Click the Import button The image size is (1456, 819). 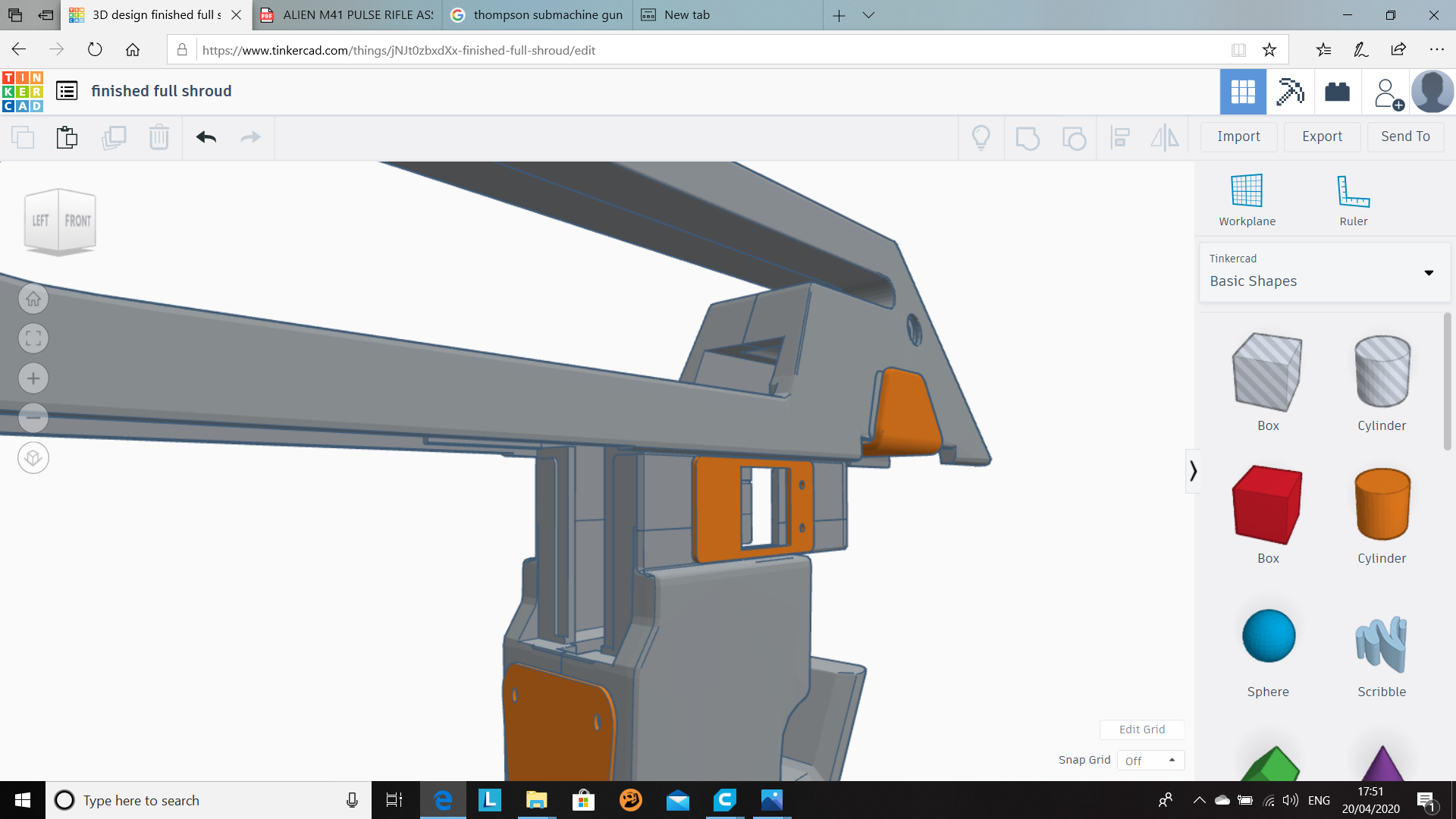pyautogui.click(x=1238, y=136)
